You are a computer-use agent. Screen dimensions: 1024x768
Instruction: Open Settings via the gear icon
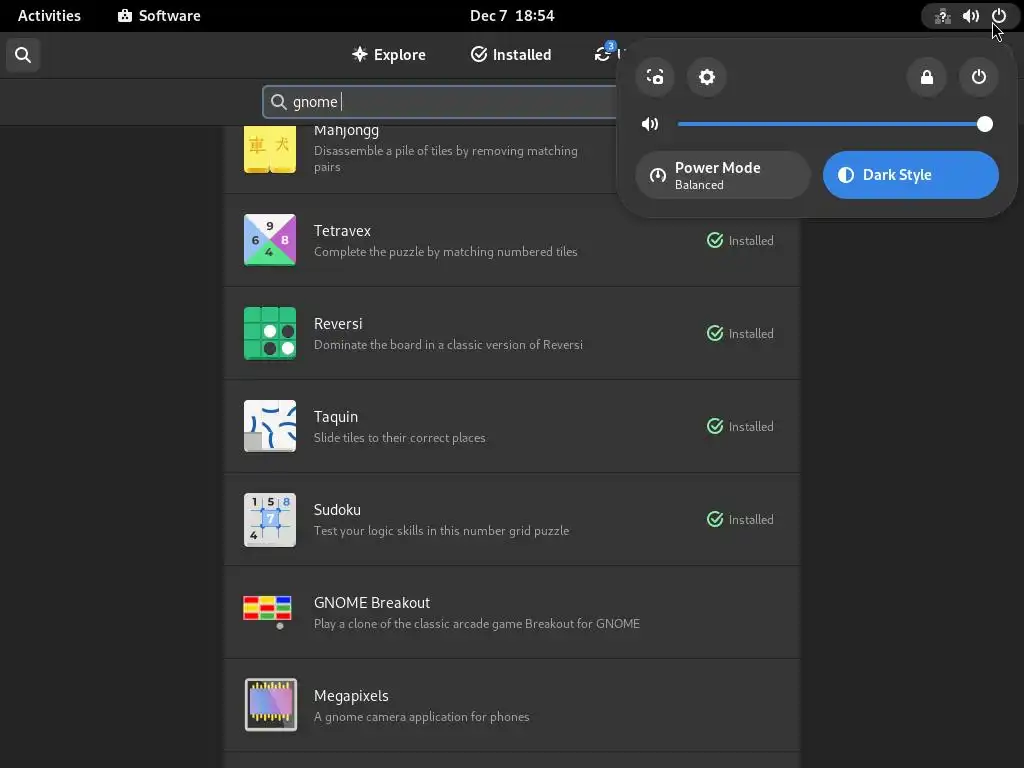[x=707, y=77]
